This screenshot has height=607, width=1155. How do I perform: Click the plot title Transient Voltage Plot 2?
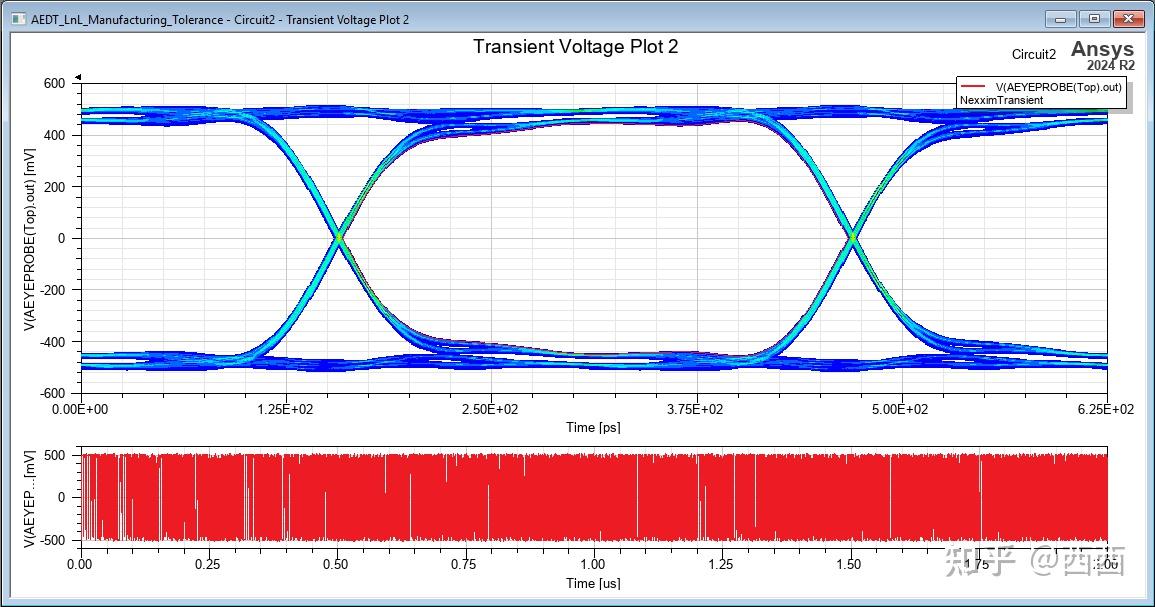coord(579,46)
